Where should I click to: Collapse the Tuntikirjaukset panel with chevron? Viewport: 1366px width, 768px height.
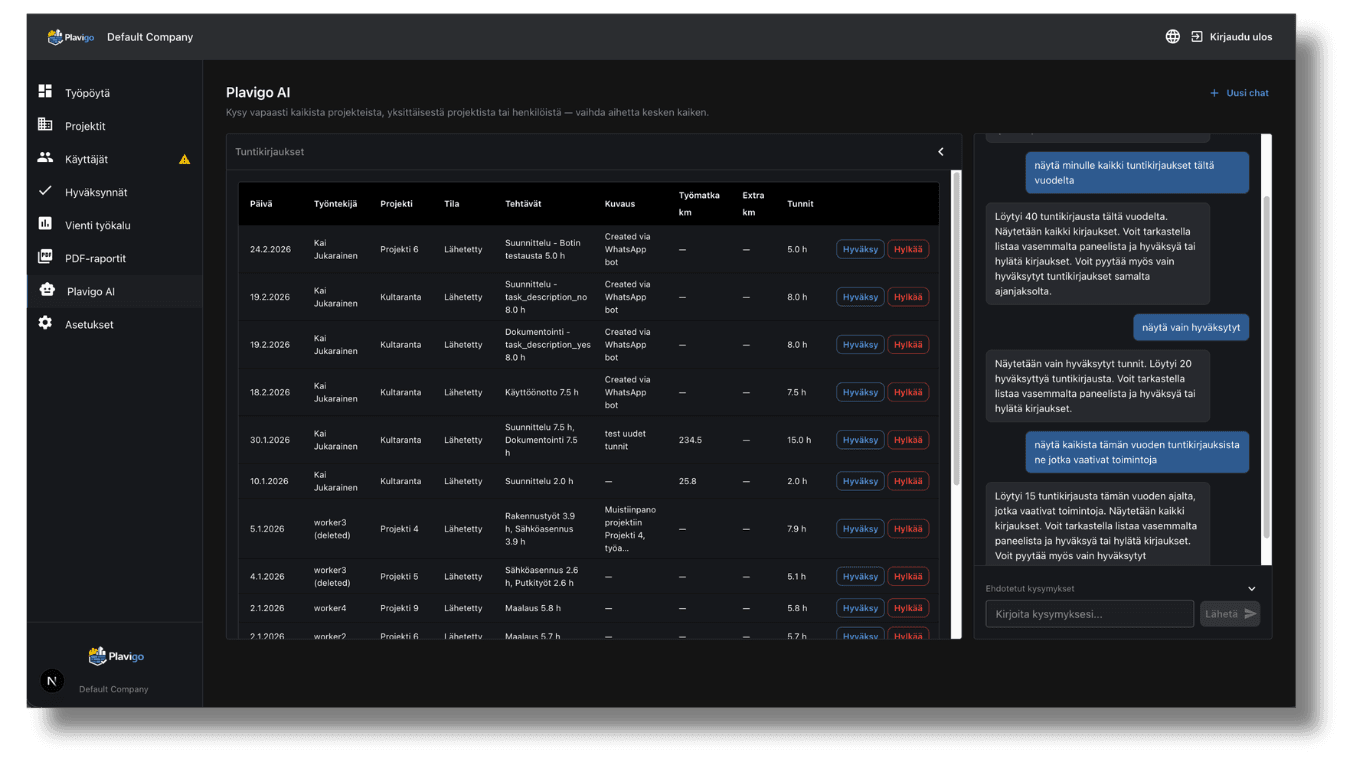pyautogui.click(x=940, y=152)
